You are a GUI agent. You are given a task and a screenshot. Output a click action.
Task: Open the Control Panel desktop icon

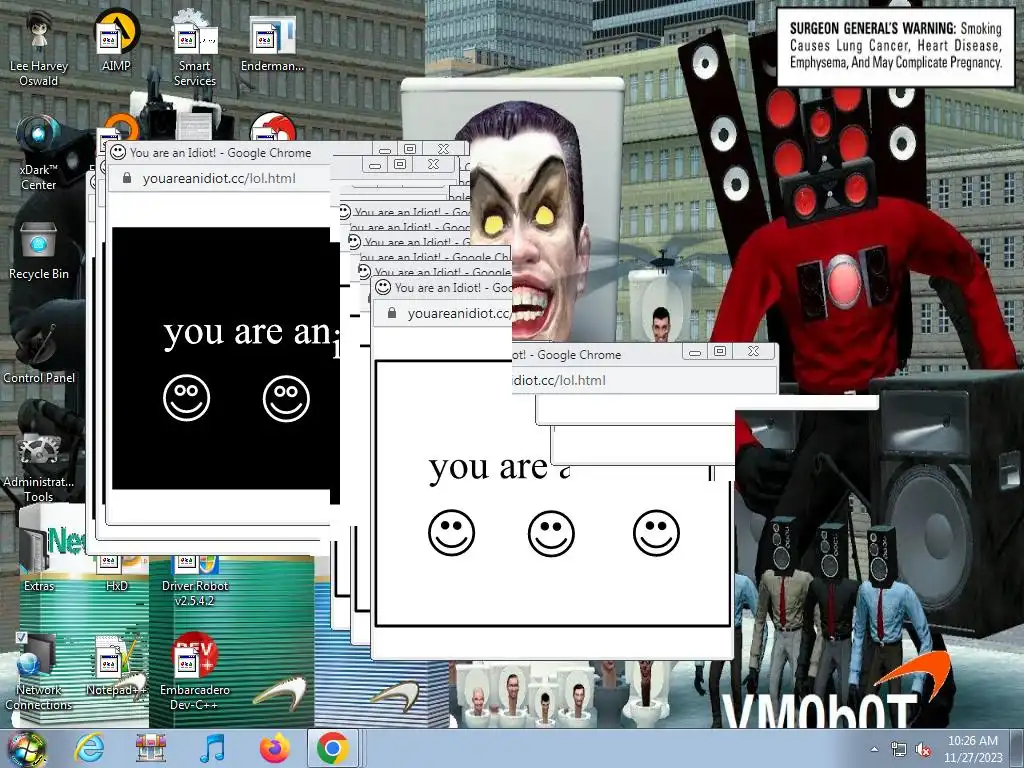coord(39,353)
